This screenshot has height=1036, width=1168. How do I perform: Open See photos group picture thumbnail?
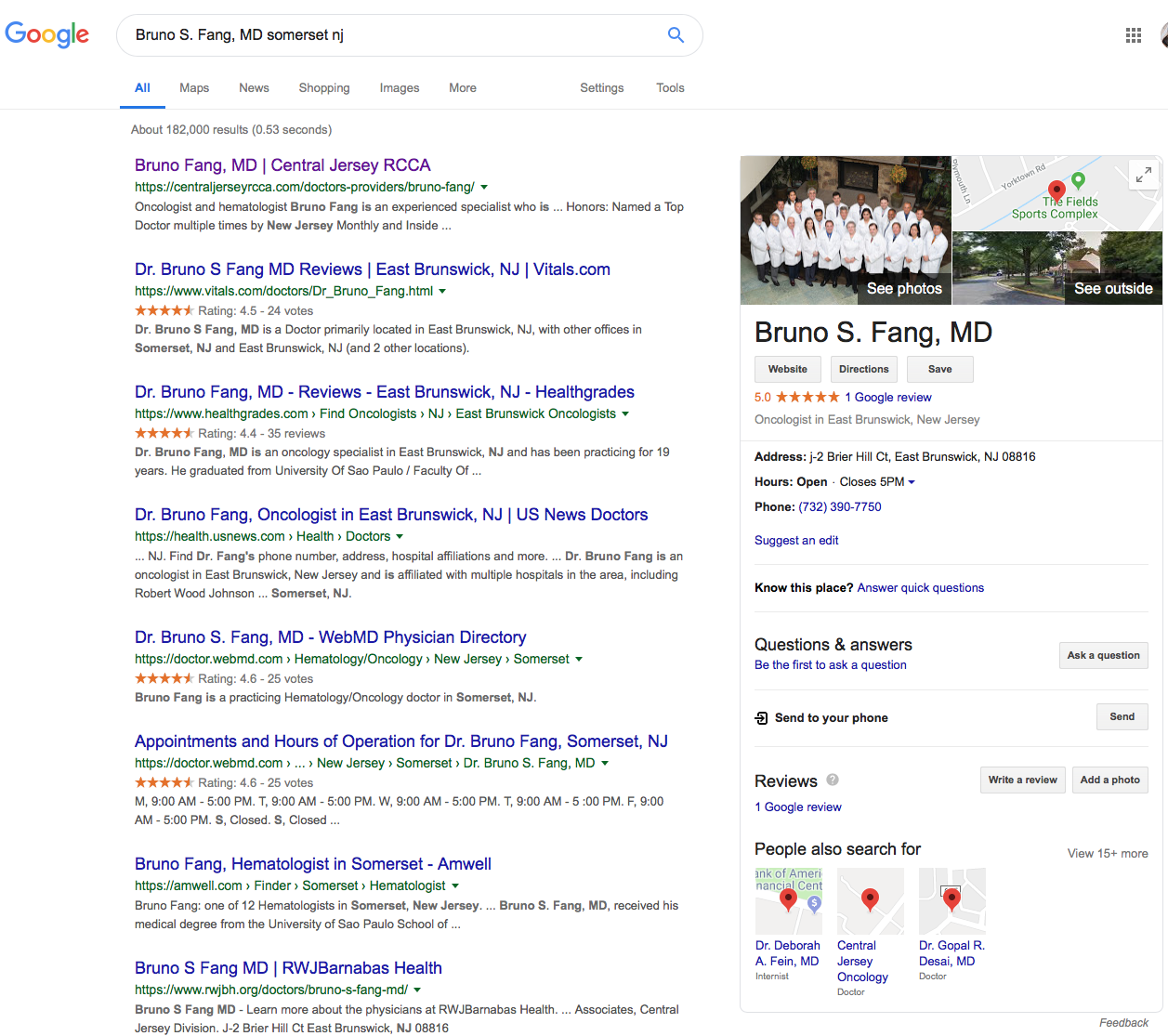click(846, 229)
